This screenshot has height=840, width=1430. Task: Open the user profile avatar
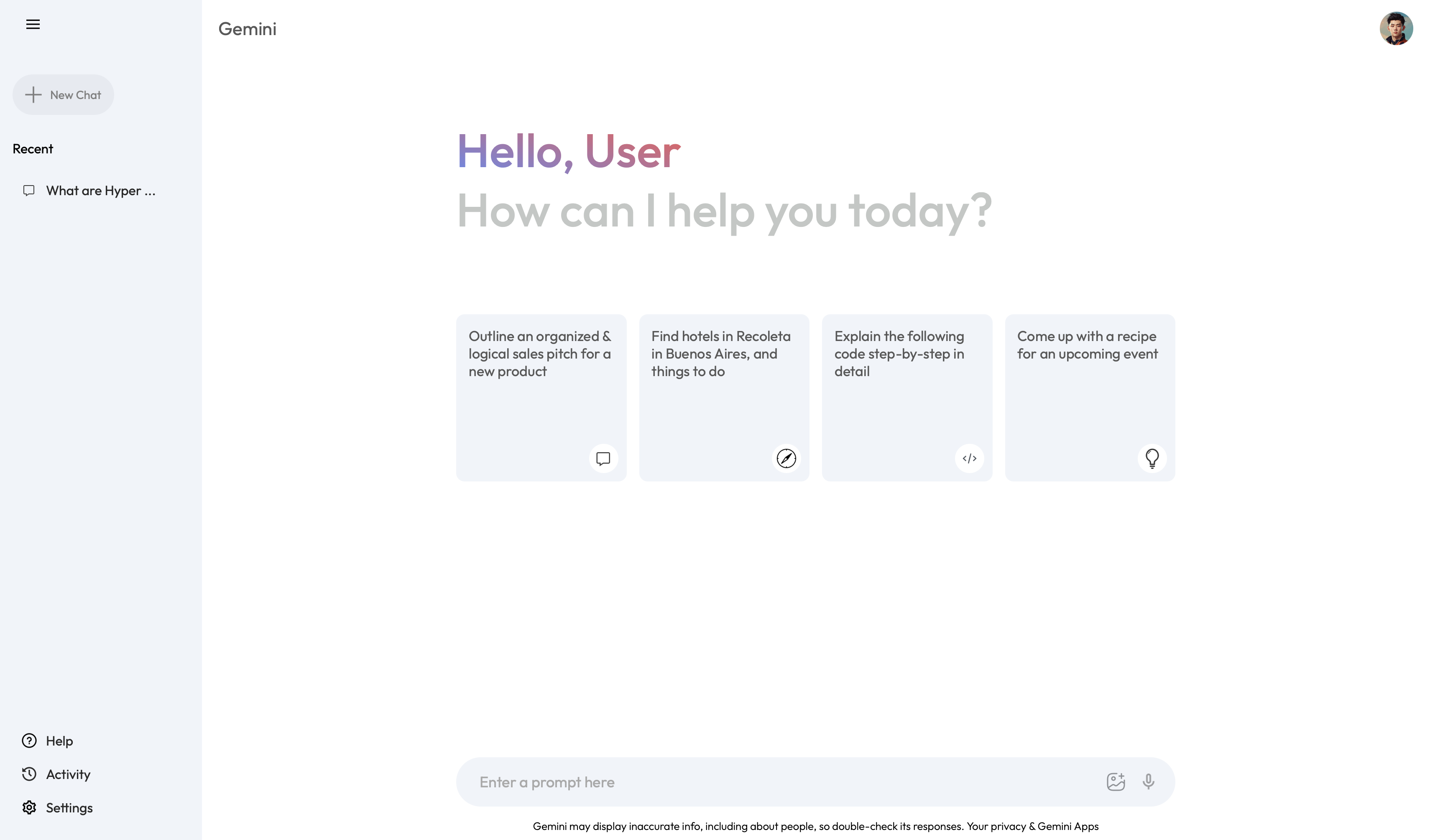click(x=1396, y=28)
